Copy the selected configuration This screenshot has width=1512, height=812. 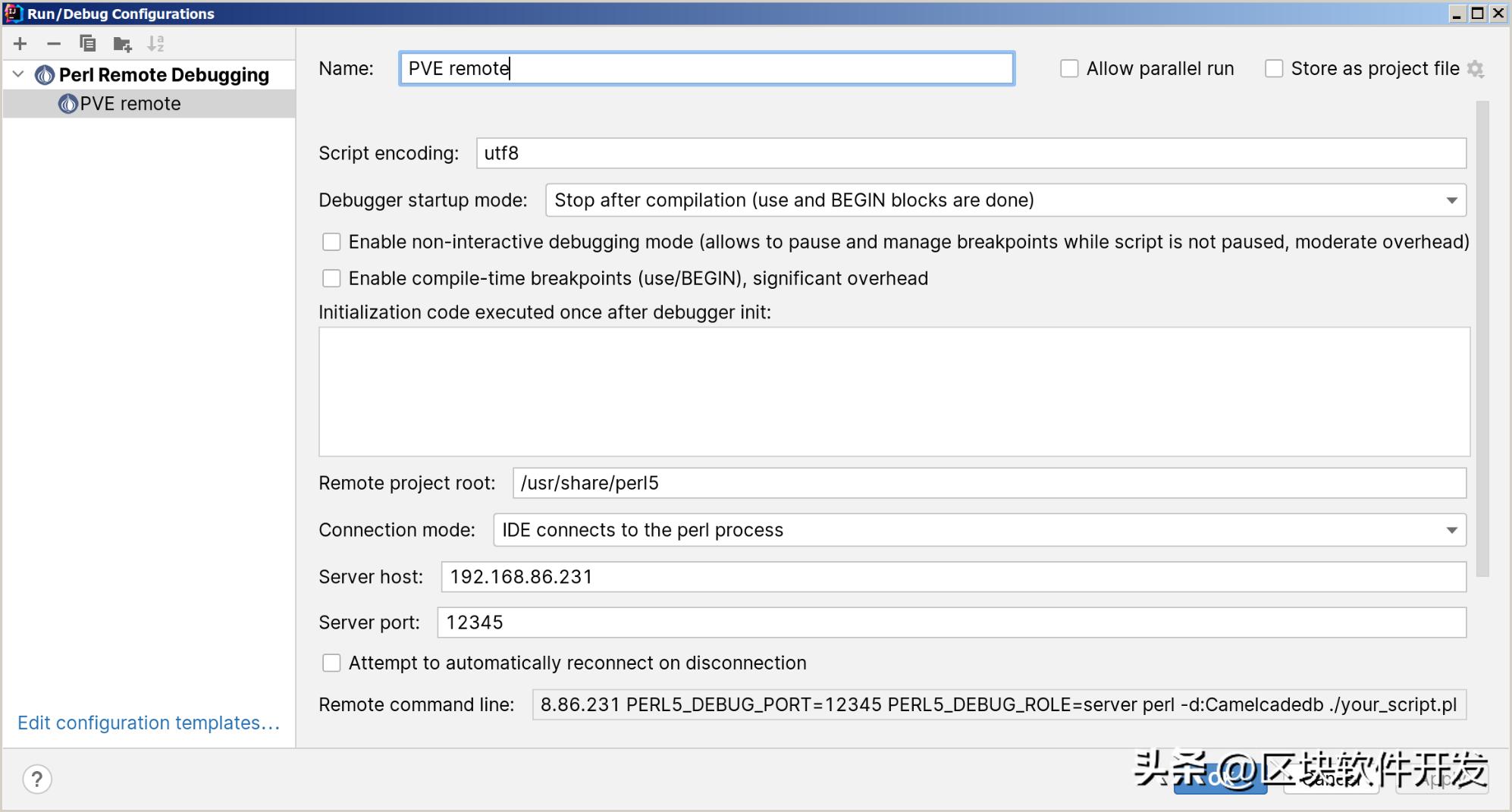click(x=88, y=44)
